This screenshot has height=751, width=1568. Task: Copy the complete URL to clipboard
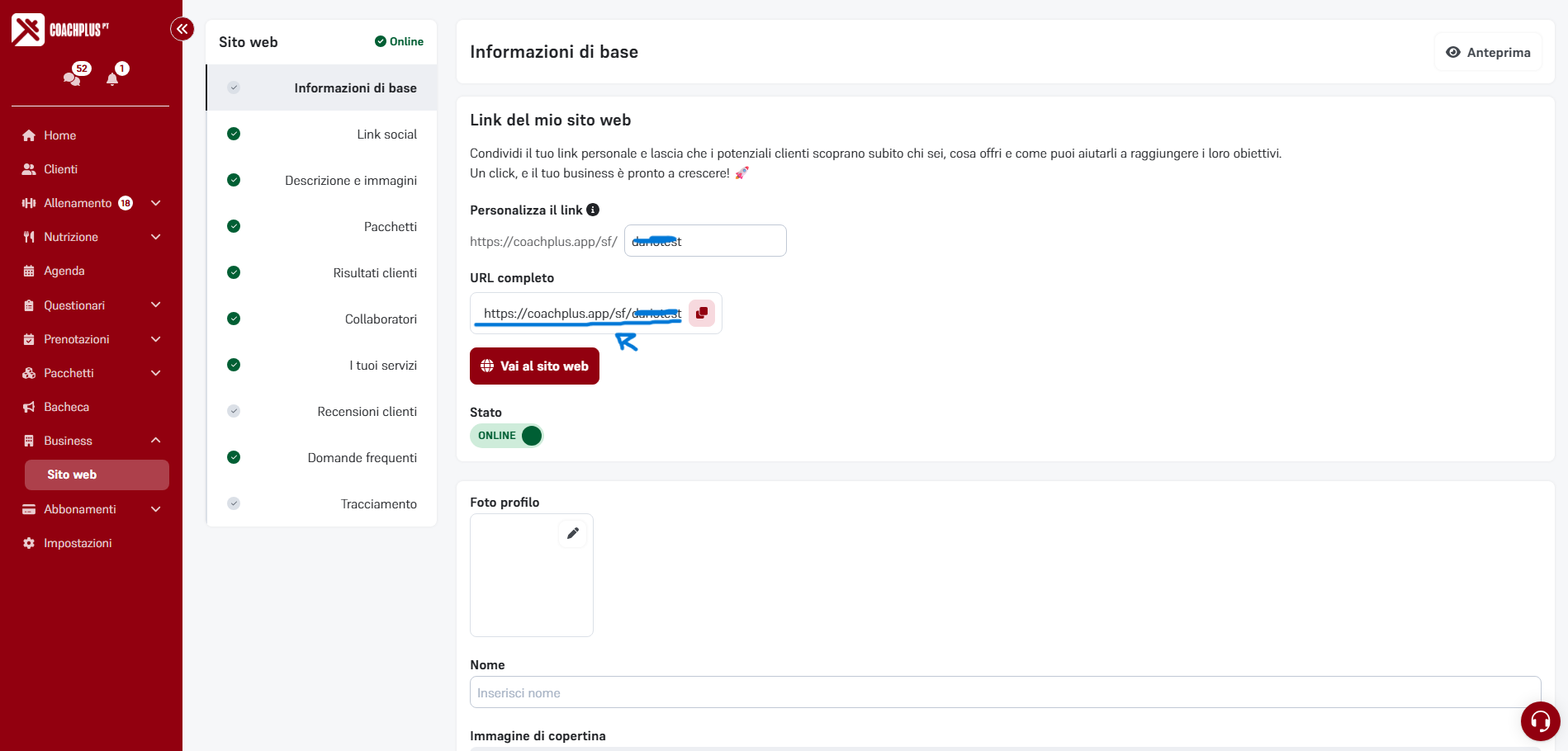pos(701,313)
